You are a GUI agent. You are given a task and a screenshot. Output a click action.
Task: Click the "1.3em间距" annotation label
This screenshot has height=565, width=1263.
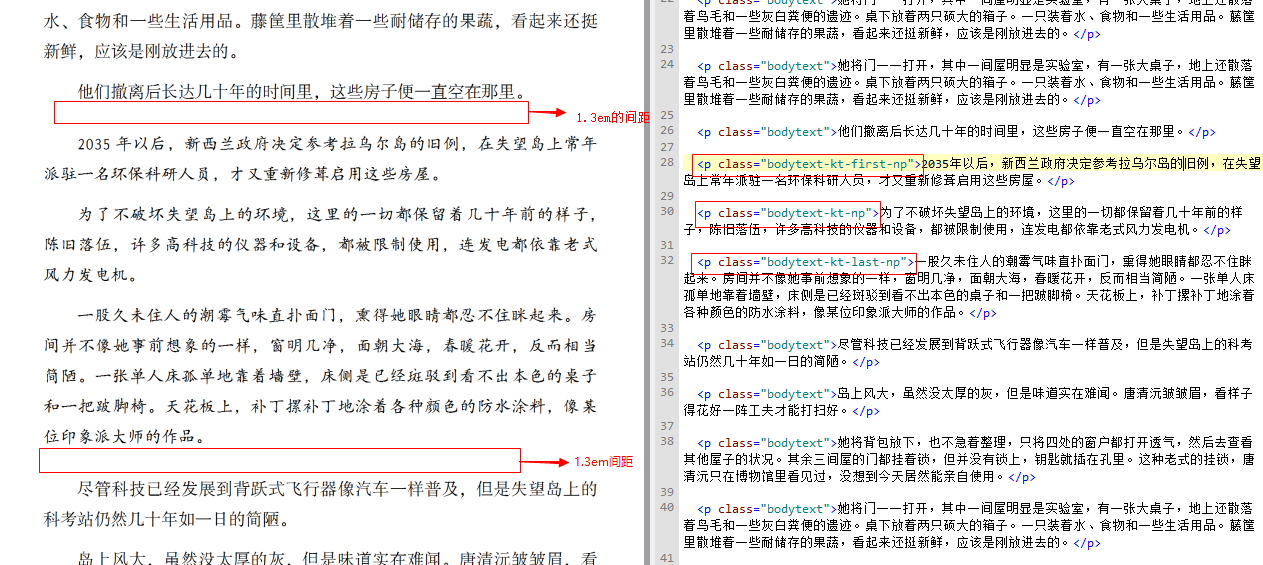coord(603,462)
